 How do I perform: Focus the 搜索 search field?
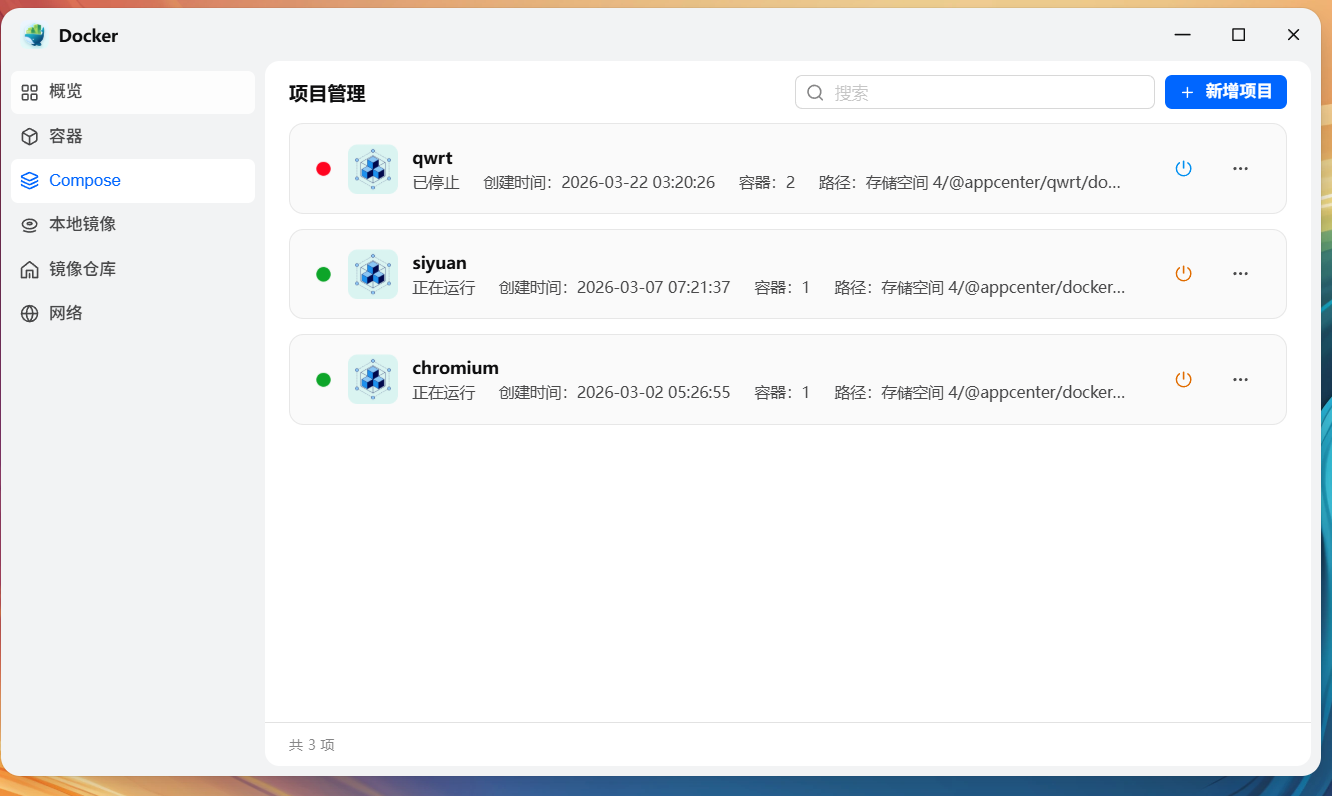pos(975,93)
